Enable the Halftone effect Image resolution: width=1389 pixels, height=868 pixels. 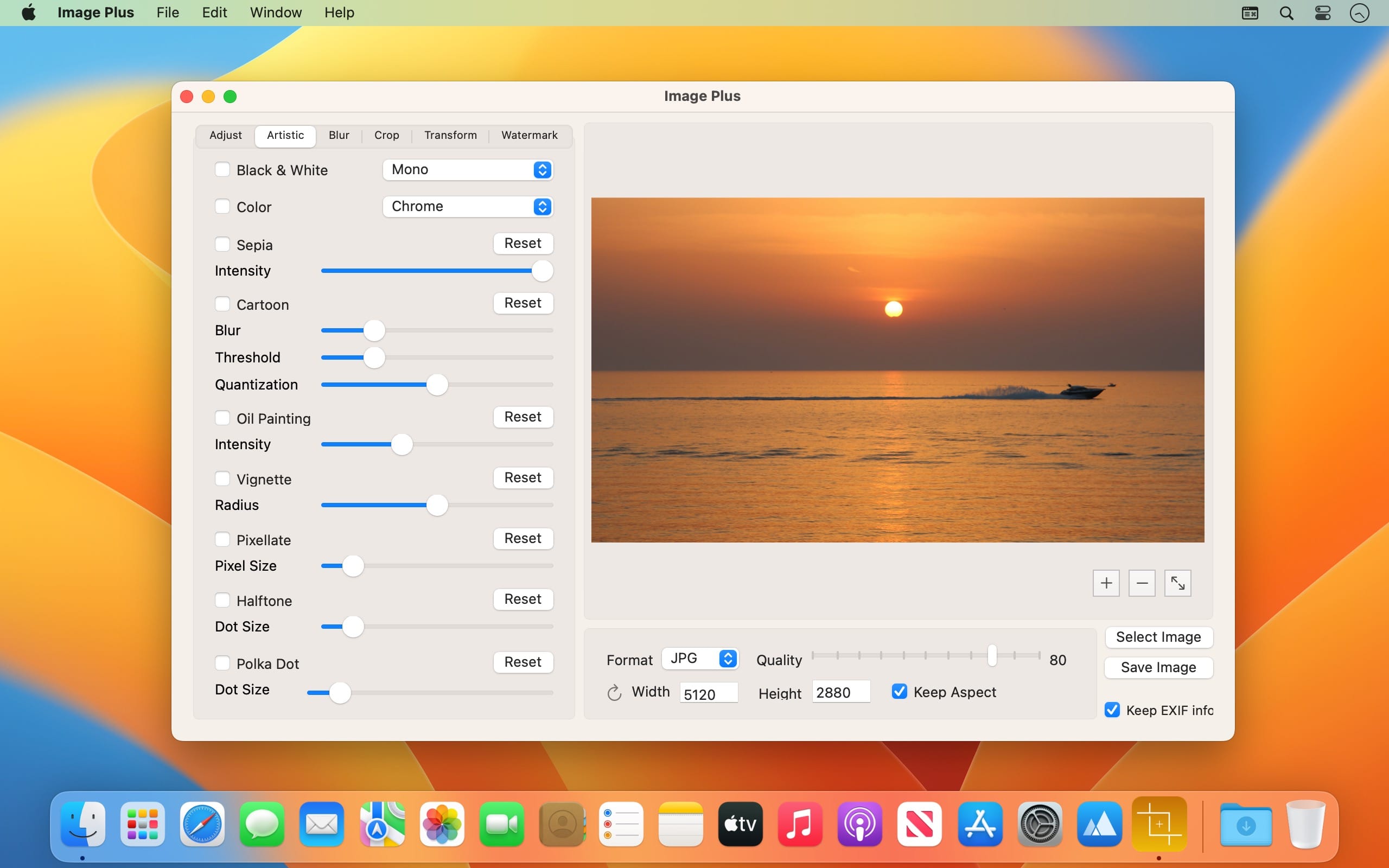pyautogui.click(x=222, y=600)
